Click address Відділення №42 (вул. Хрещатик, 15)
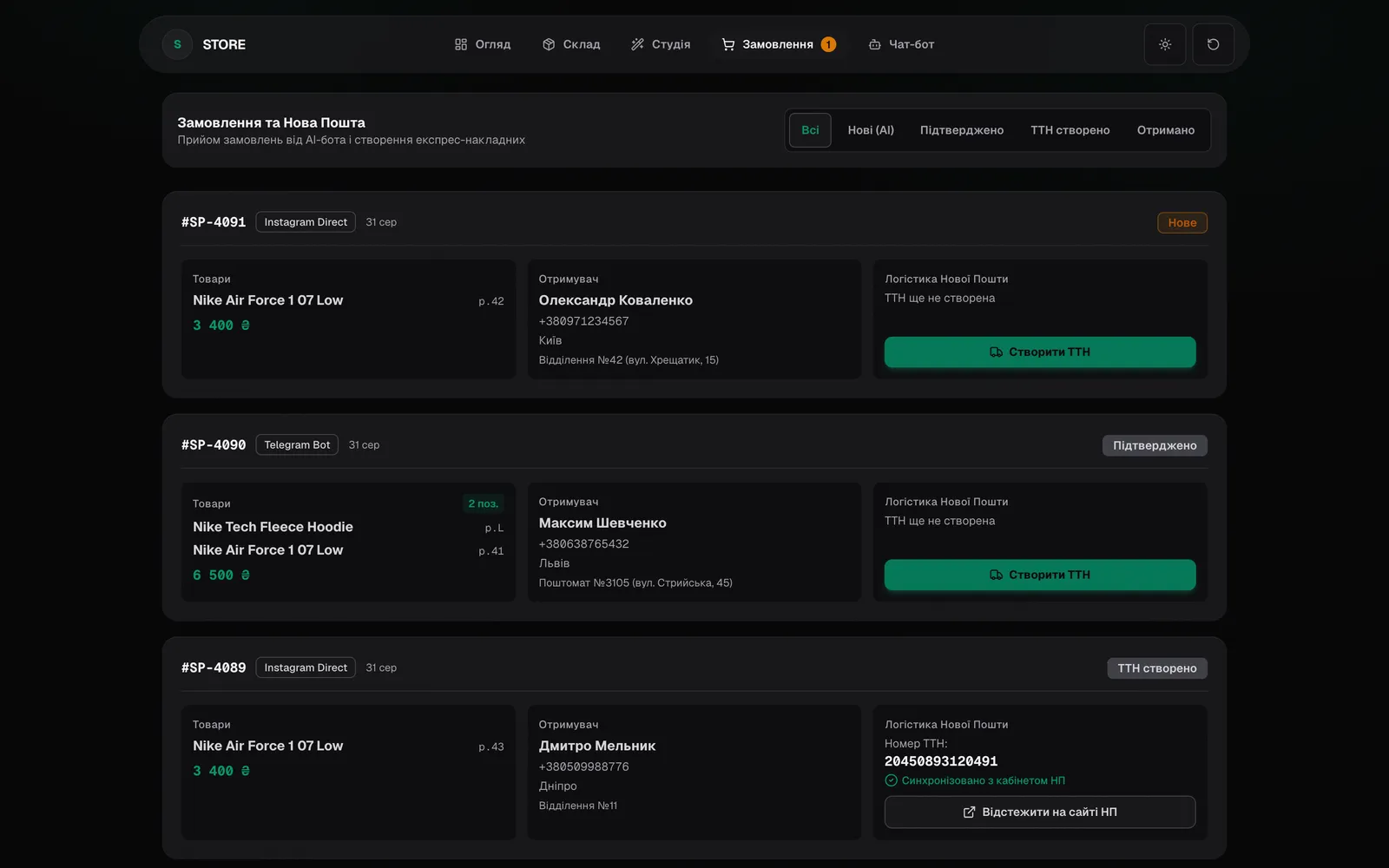 coord(629,360)
